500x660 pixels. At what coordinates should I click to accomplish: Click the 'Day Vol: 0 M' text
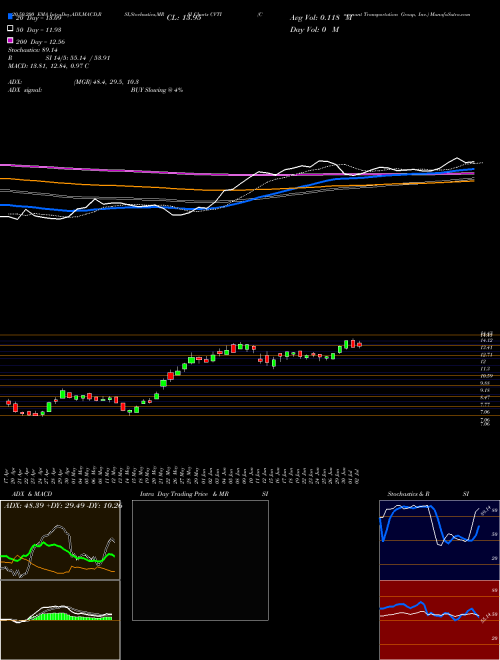[x=314, y=30]
